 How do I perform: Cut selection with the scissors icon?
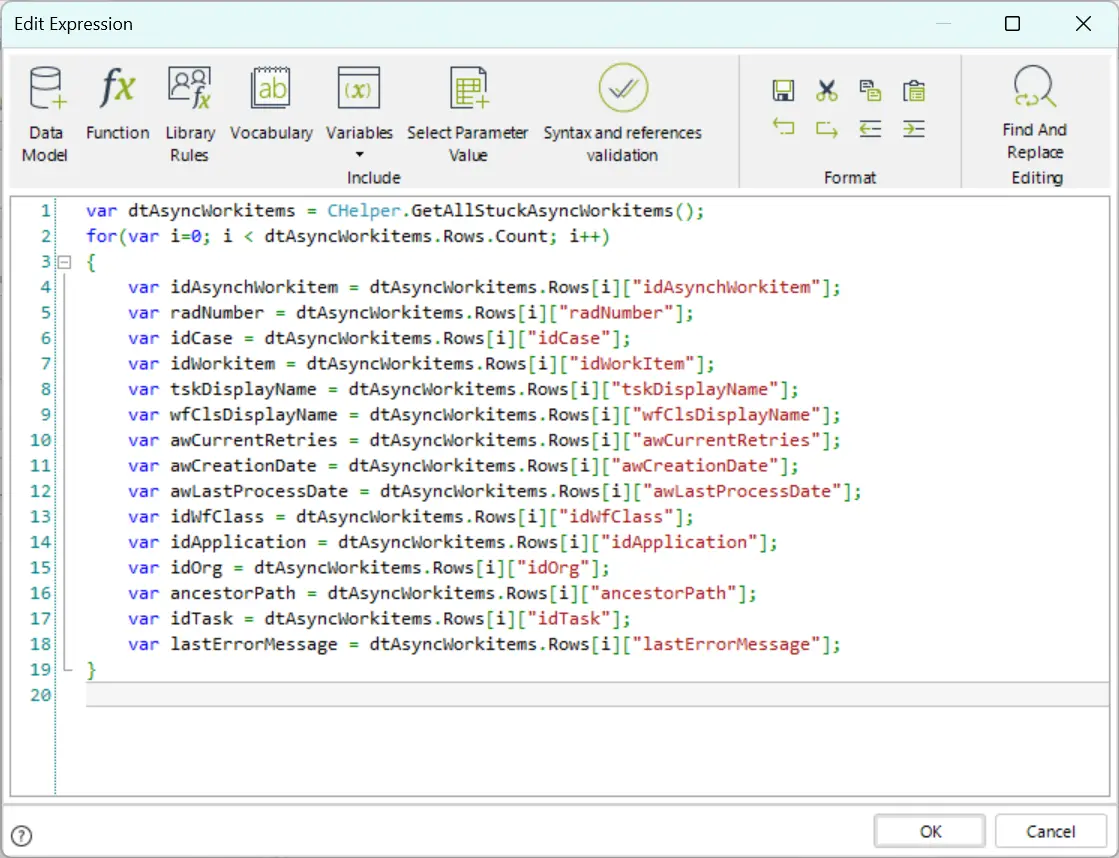coord(826,91)
